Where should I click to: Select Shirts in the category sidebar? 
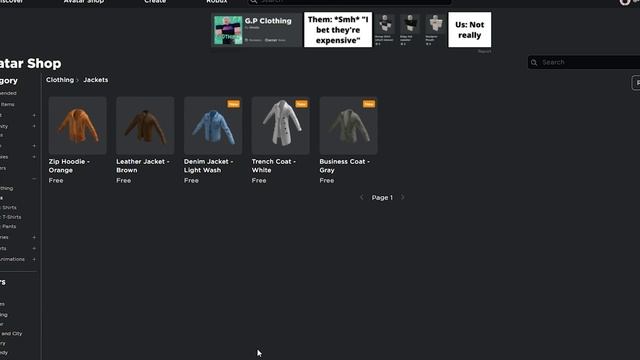pyautogui.click(x=9, y=208)
